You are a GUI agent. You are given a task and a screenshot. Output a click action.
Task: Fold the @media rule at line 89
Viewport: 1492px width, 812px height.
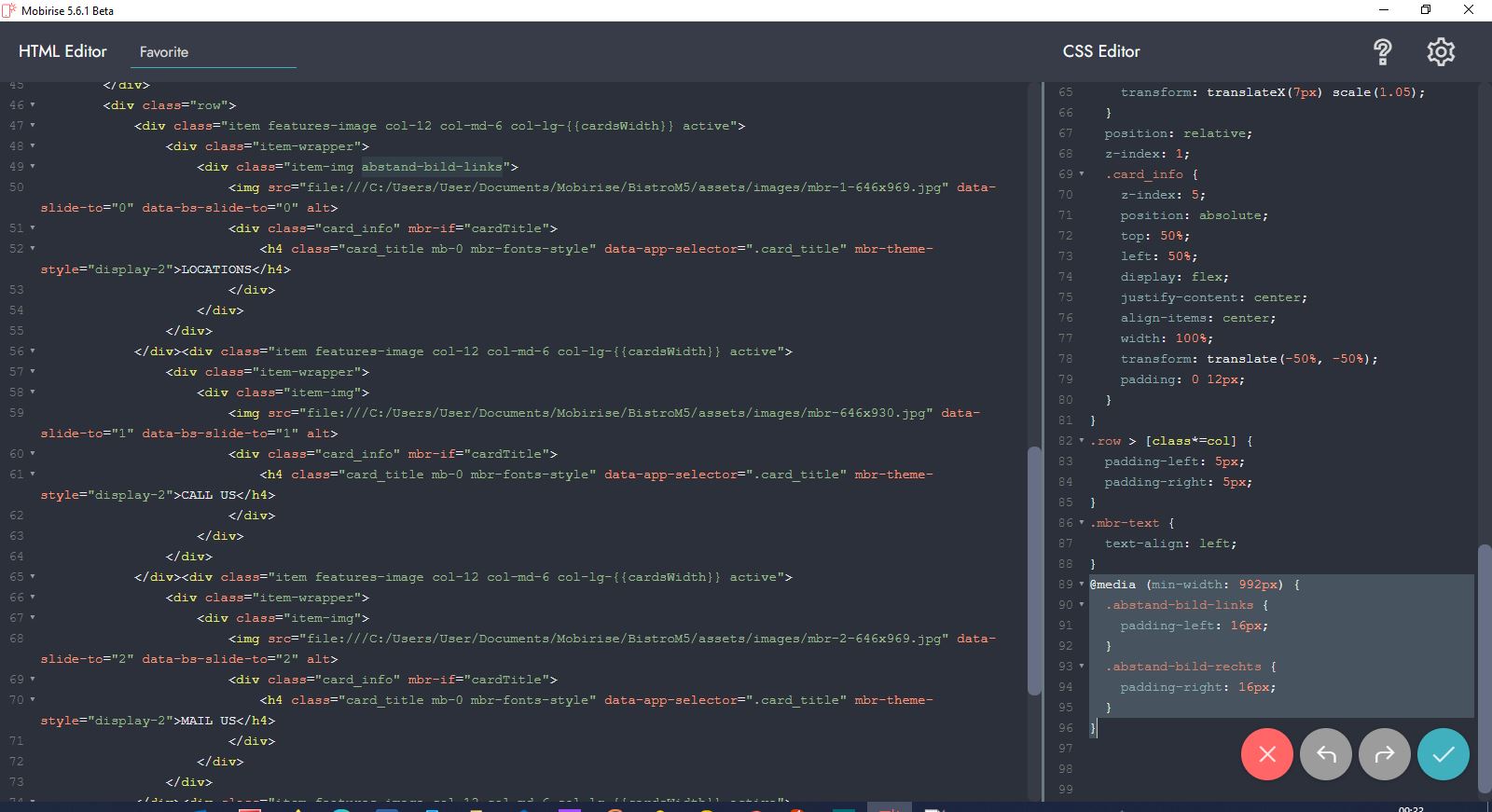point(1082,585)
